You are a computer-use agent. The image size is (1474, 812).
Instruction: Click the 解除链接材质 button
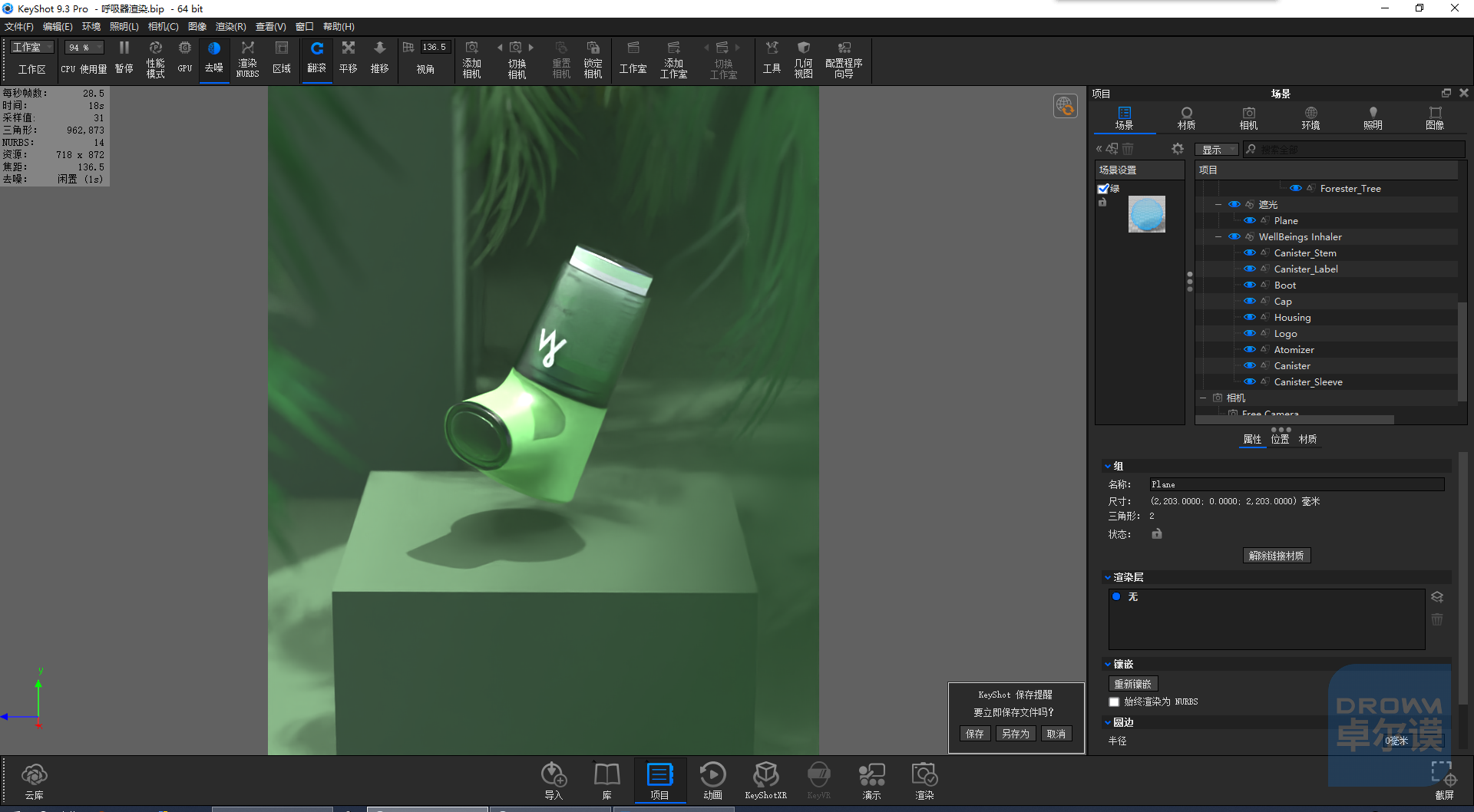[1277, 556]
